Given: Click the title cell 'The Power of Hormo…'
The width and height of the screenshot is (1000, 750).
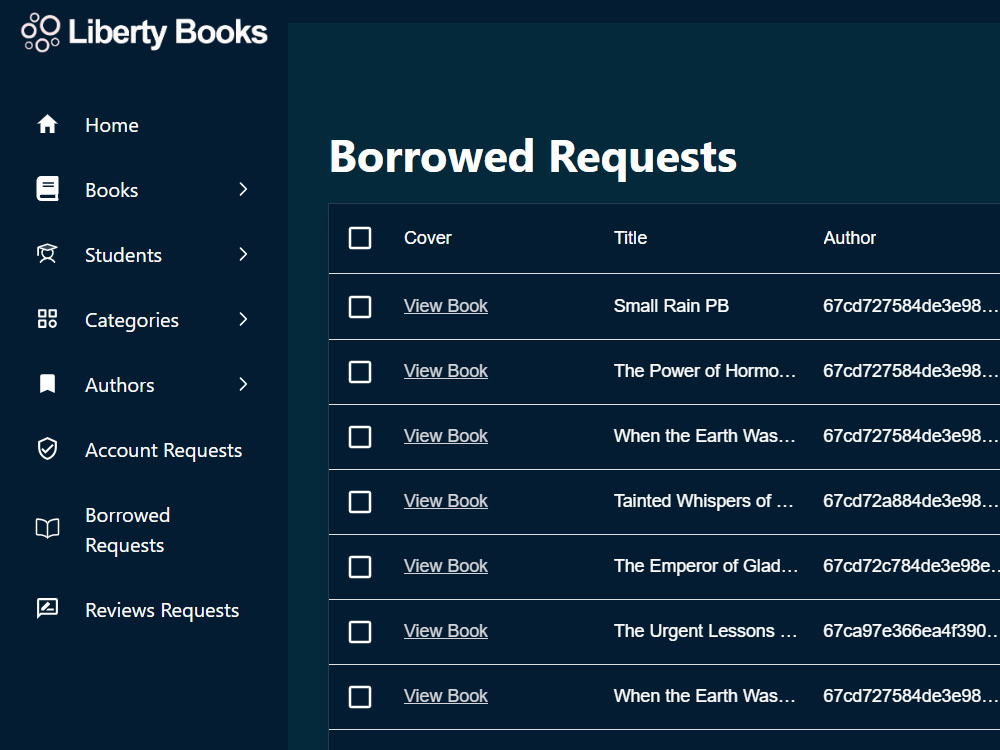Looking at the screenshot, I should click(x=705, y=371).
